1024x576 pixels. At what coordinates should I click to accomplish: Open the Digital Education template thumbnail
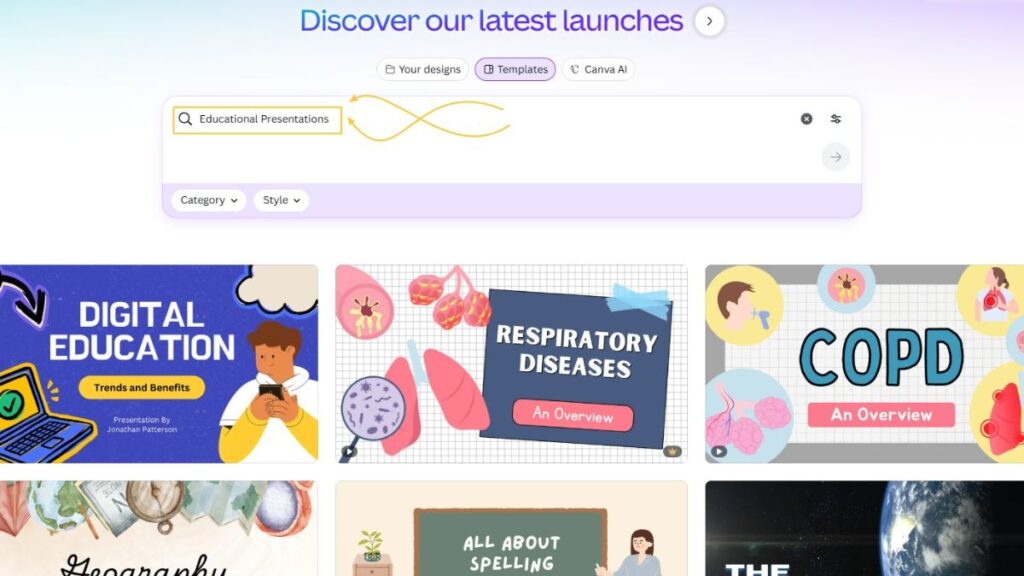[159, 364]
